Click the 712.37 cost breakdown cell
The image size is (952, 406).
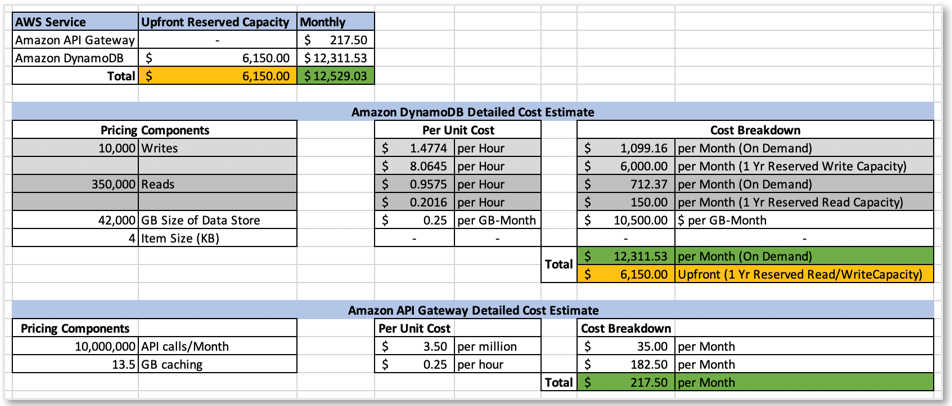625,184
